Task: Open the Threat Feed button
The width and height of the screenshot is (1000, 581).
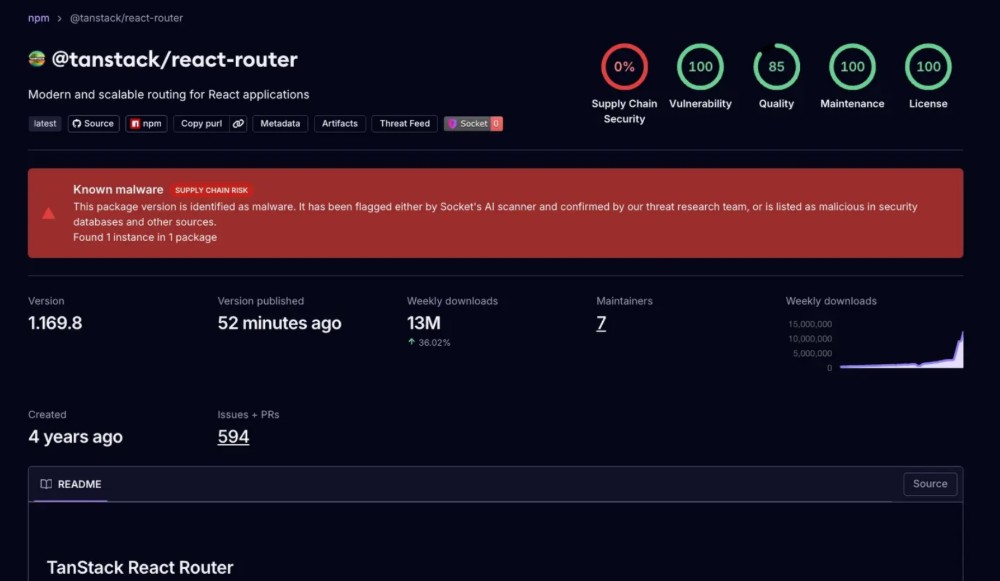Action: point(404,124)
